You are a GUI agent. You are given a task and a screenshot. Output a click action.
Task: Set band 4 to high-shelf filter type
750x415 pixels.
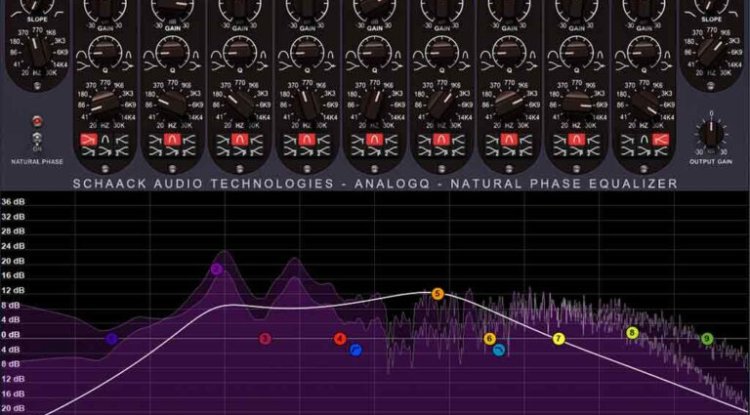[322, 140]
